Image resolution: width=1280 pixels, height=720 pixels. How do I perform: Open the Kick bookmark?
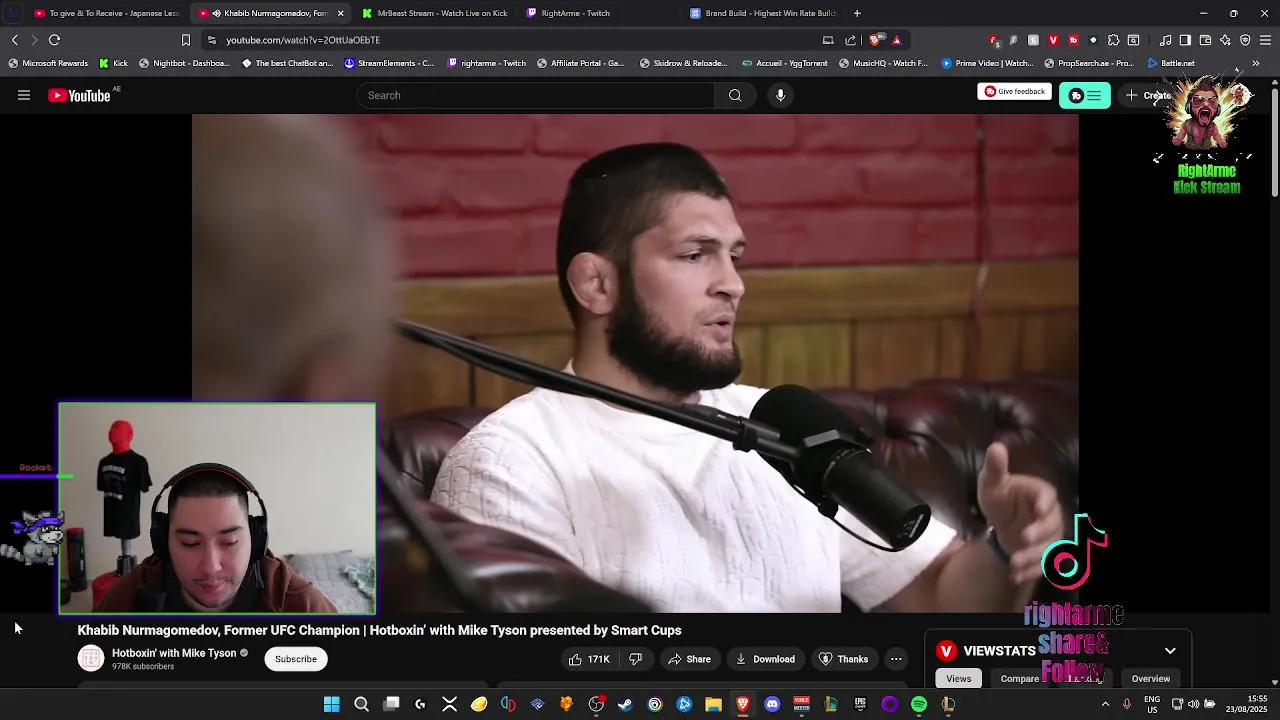coord(113,63)
